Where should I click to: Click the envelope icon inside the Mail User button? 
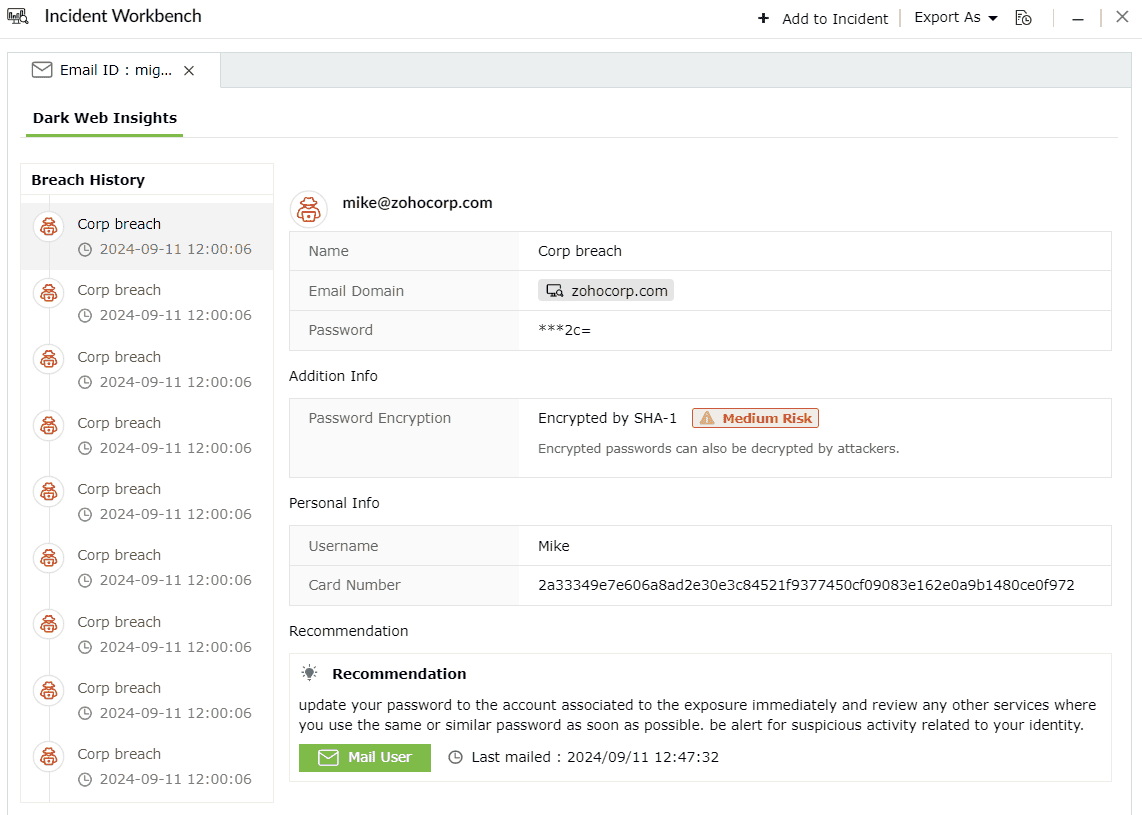pyautogui.click(x=328, y=757)
